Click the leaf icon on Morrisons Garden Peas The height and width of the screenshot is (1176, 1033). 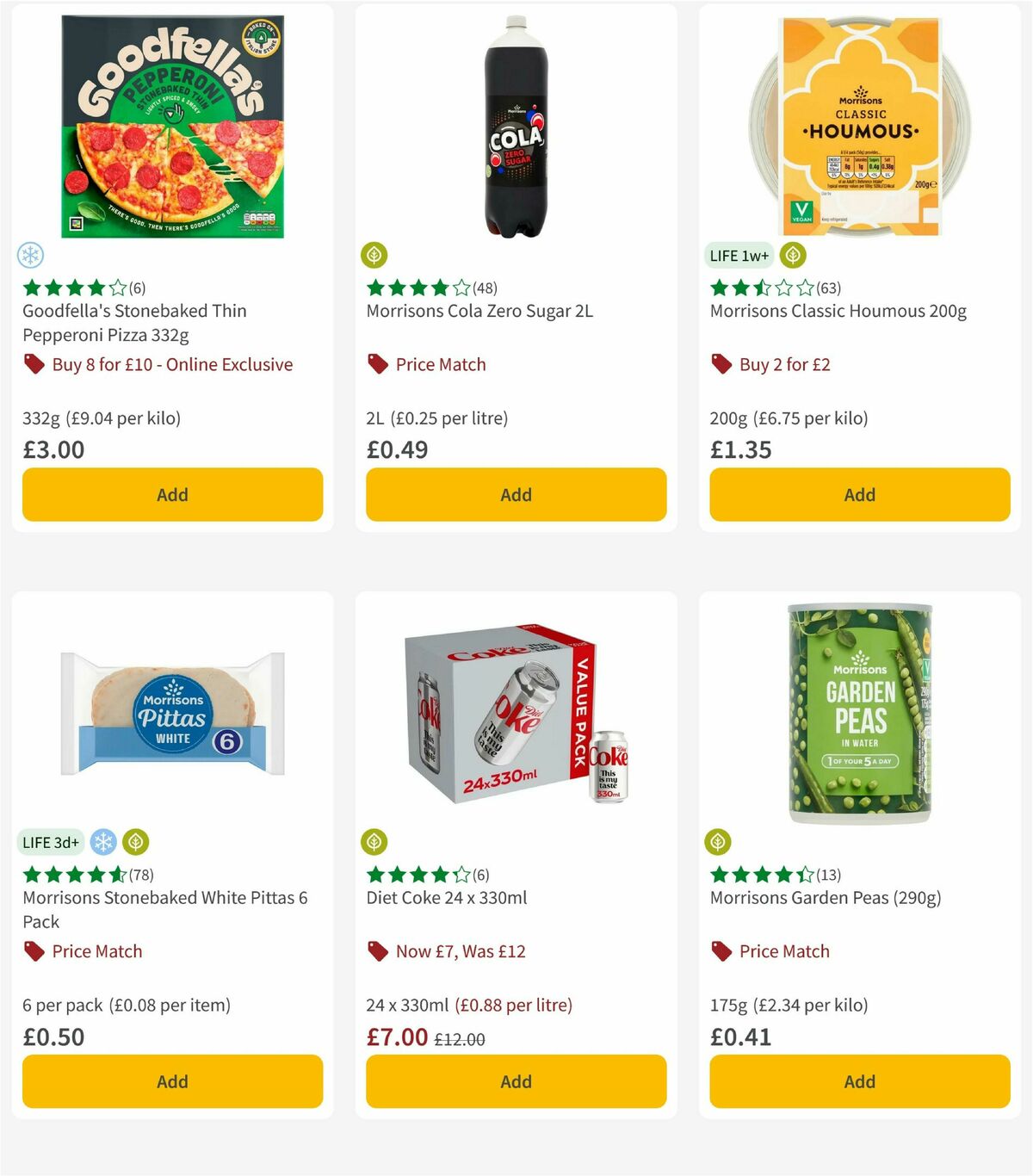[721, 842]
